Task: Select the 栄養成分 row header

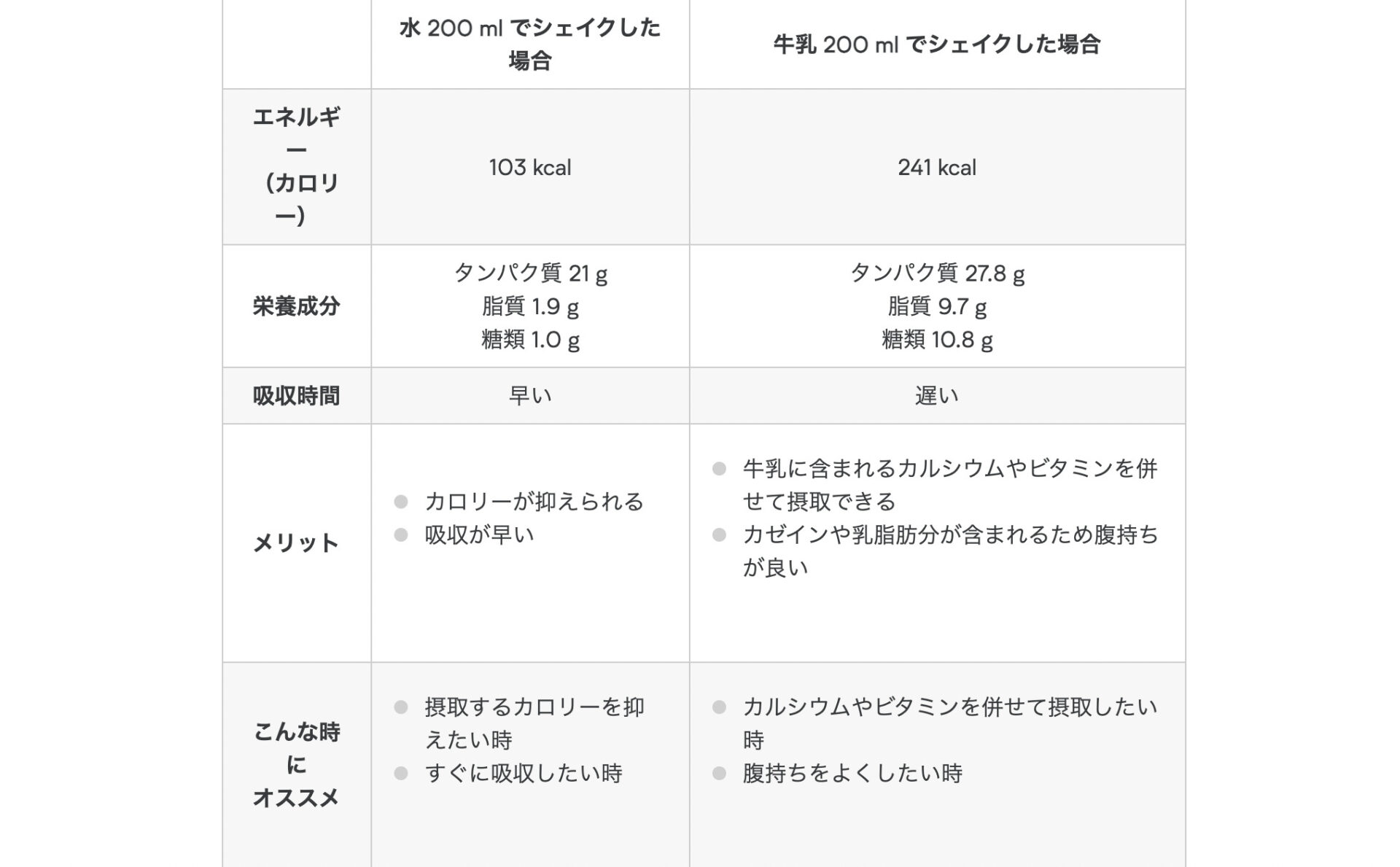Action: [x=297, y=306]
